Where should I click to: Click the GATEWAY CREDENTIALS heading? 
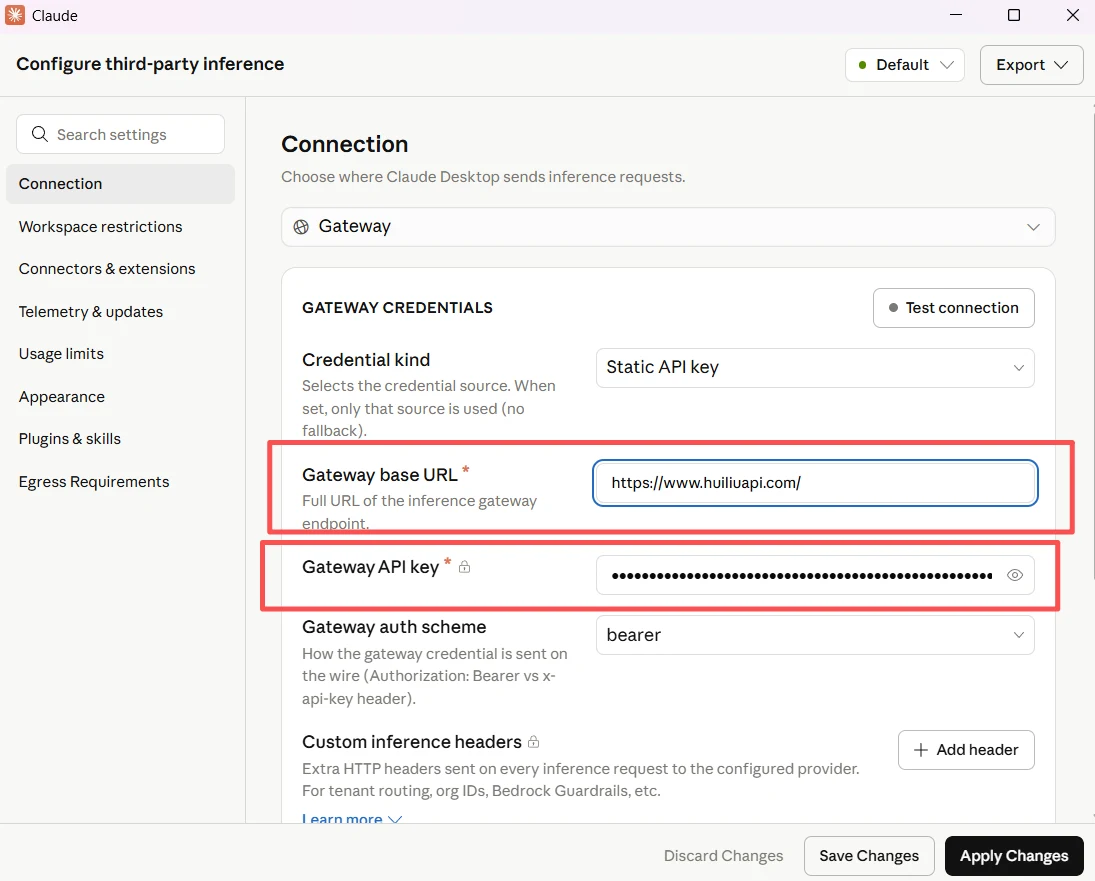point(397,308)
